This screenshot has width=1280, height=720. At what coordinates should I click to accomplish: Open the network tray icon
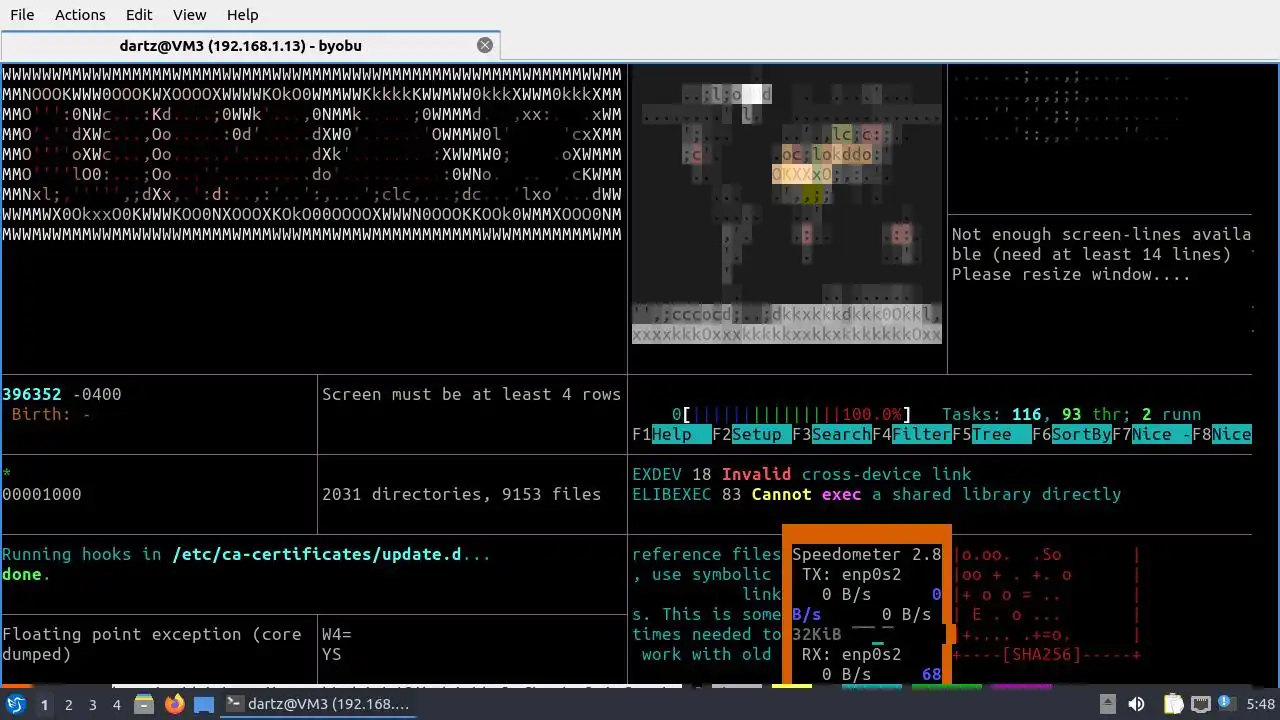pos(1200,704)
